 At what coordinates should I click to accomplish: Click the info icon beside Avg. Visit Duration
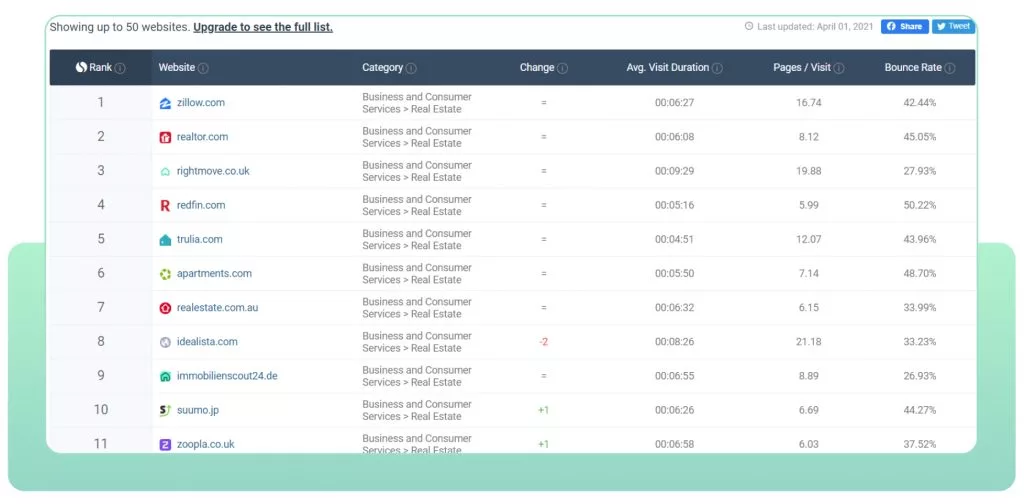pos(717,68)
